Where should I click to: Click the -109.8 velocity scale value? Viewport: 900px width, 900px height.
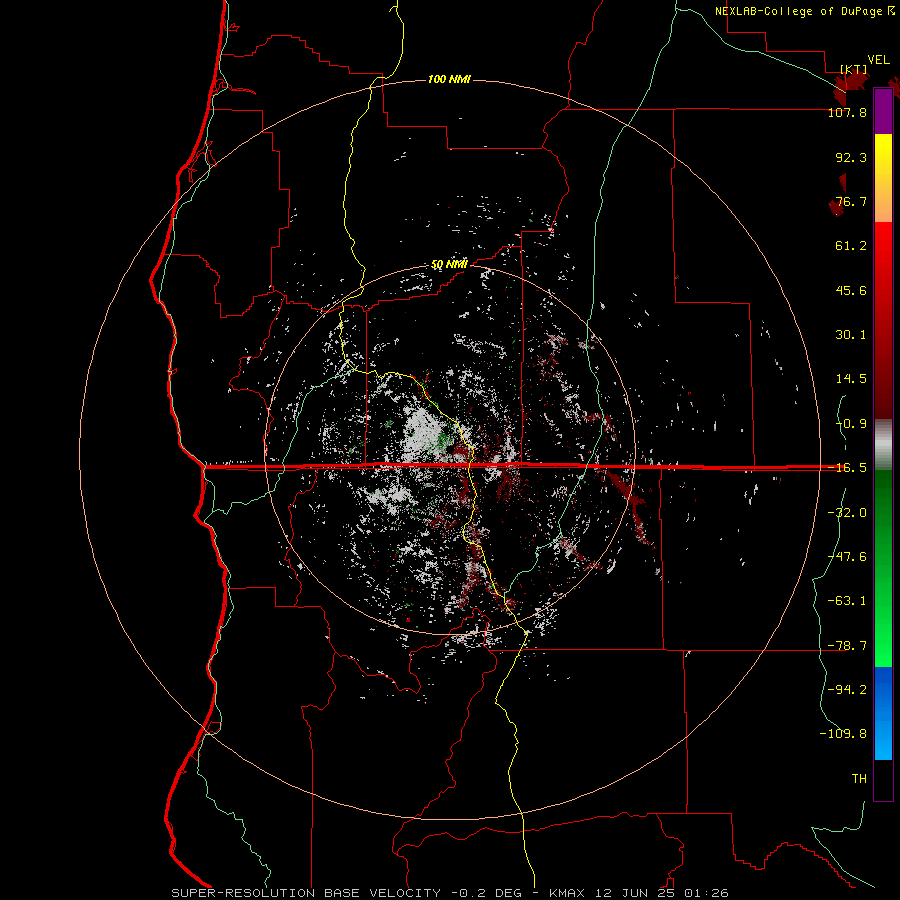click(x=843, y=734)
